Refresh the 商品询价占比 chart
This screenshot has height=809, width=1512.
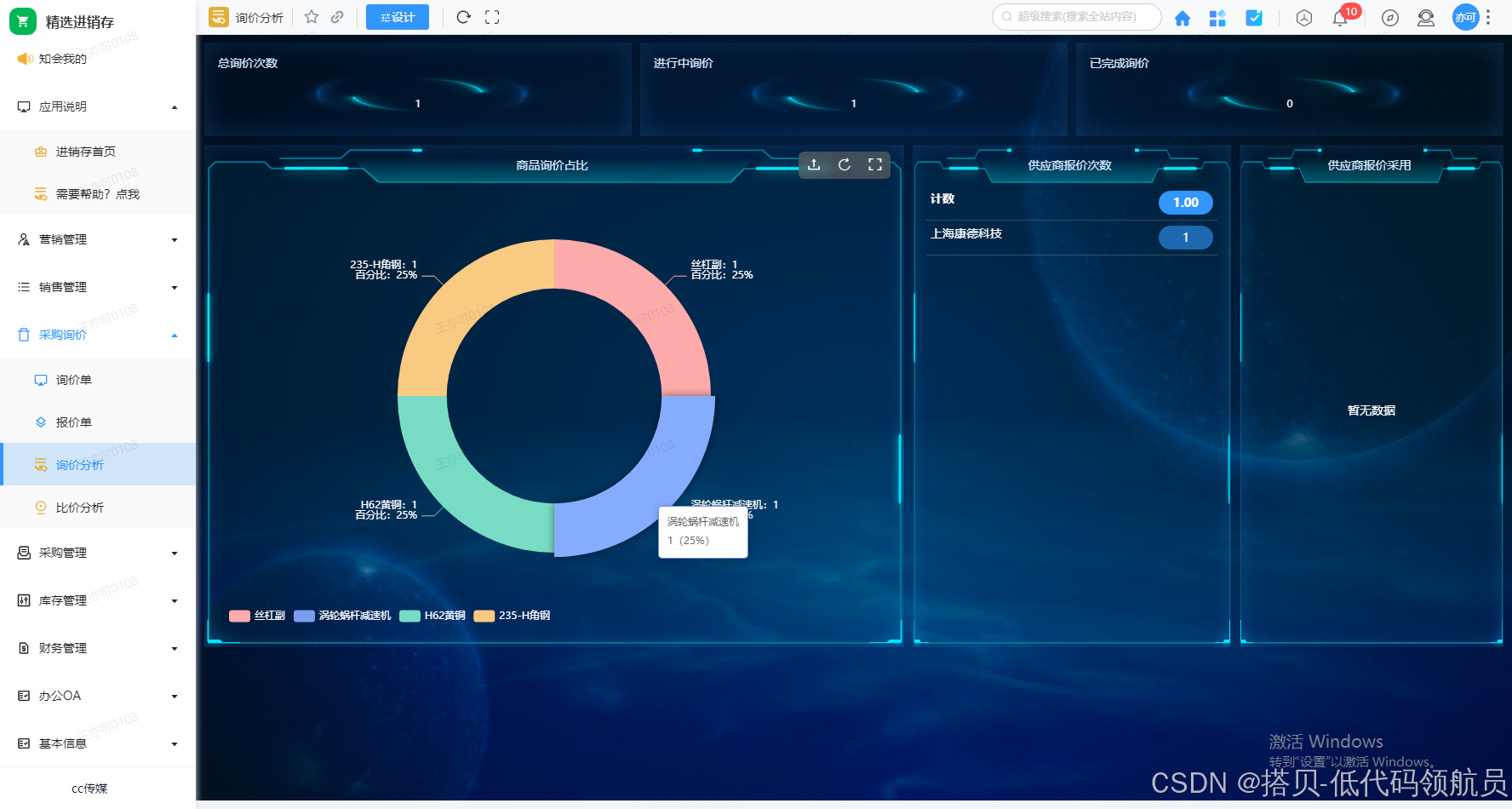[x=844, y=164]
